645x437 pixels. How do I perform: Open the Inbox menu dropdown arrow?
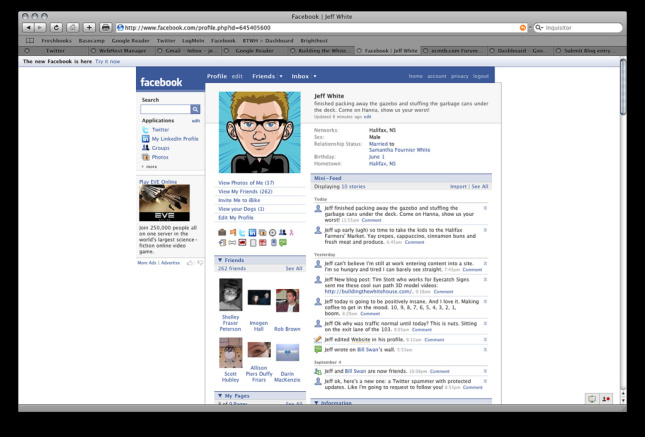(315, 76)
